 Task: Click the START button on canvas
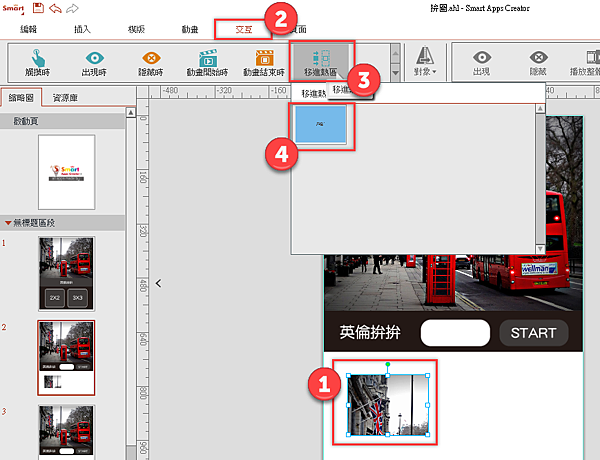click(x=534, y=333)
